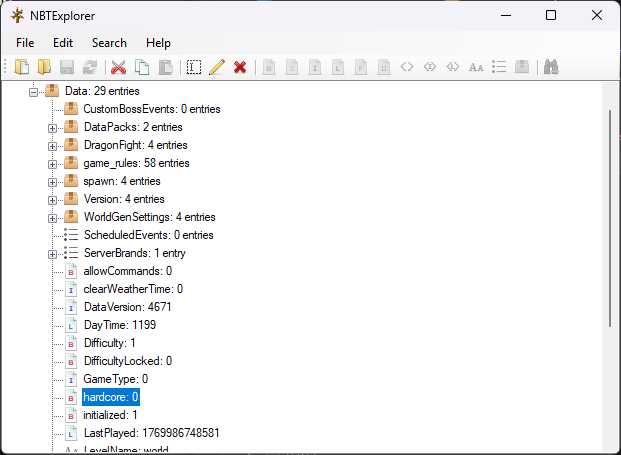Image resolution: width=621 pixels, height=455 pixels.
Task: Select the LastPlayed entry
Action: 150,433
